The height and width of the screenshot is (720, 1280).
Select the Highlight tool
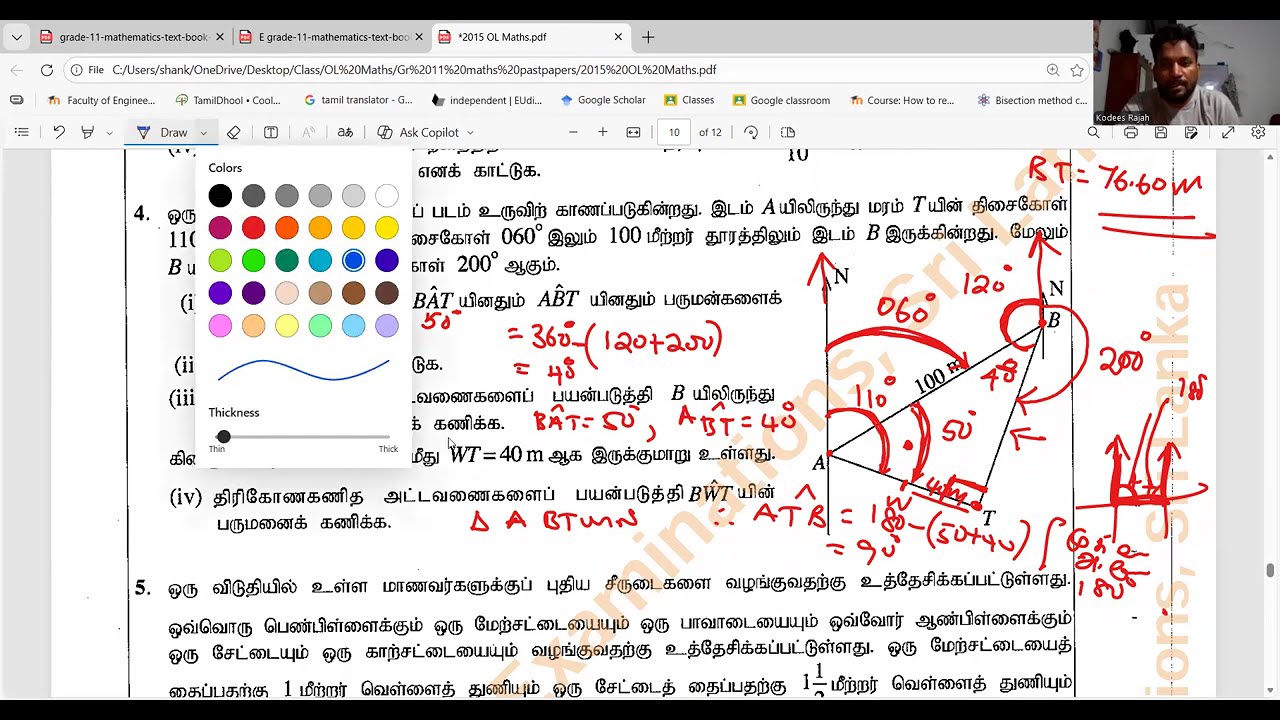(x=87, y=132)
